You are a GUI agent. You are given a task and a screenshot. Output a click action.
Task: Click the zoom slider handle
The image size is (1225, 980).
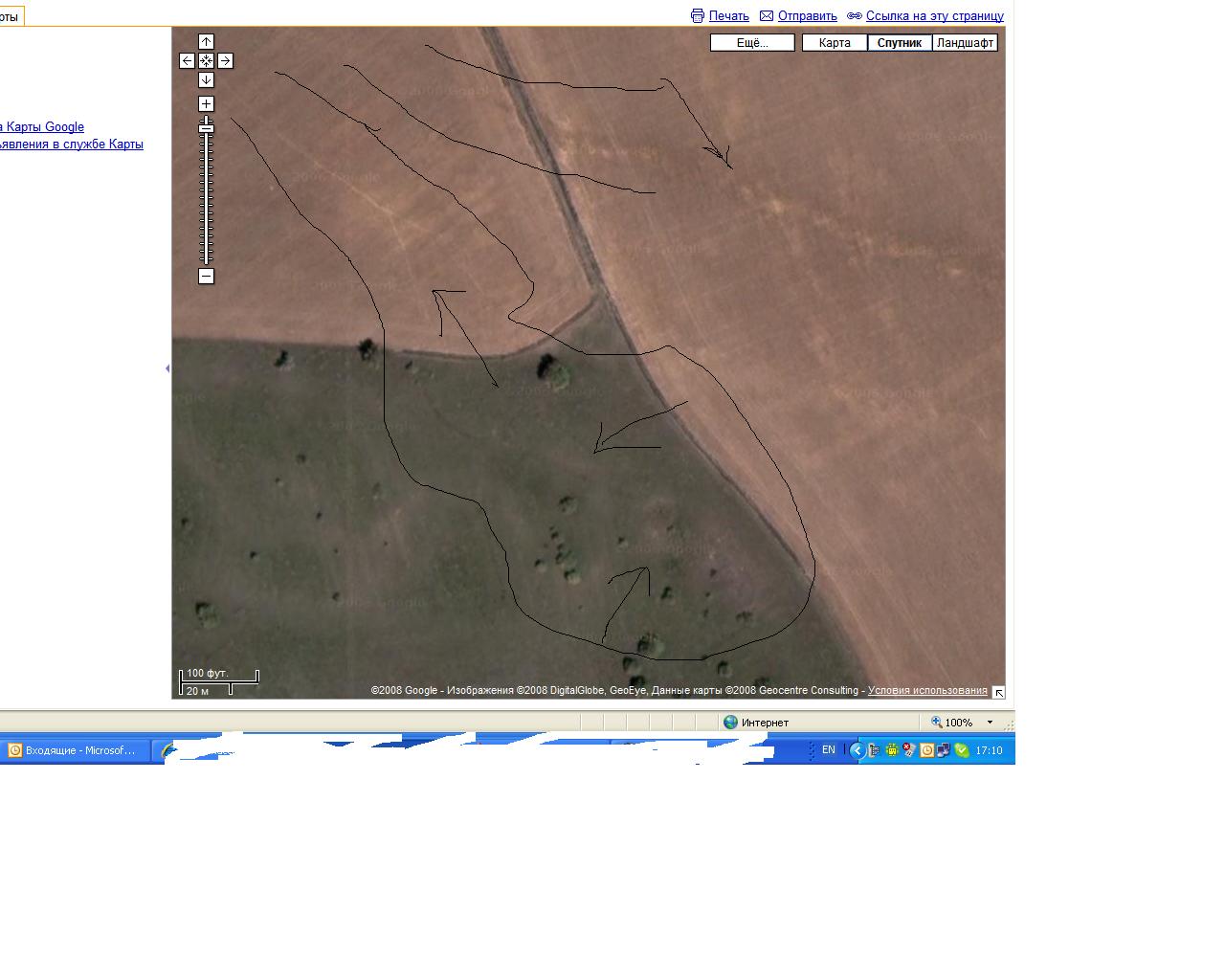[x=206, y=127]
